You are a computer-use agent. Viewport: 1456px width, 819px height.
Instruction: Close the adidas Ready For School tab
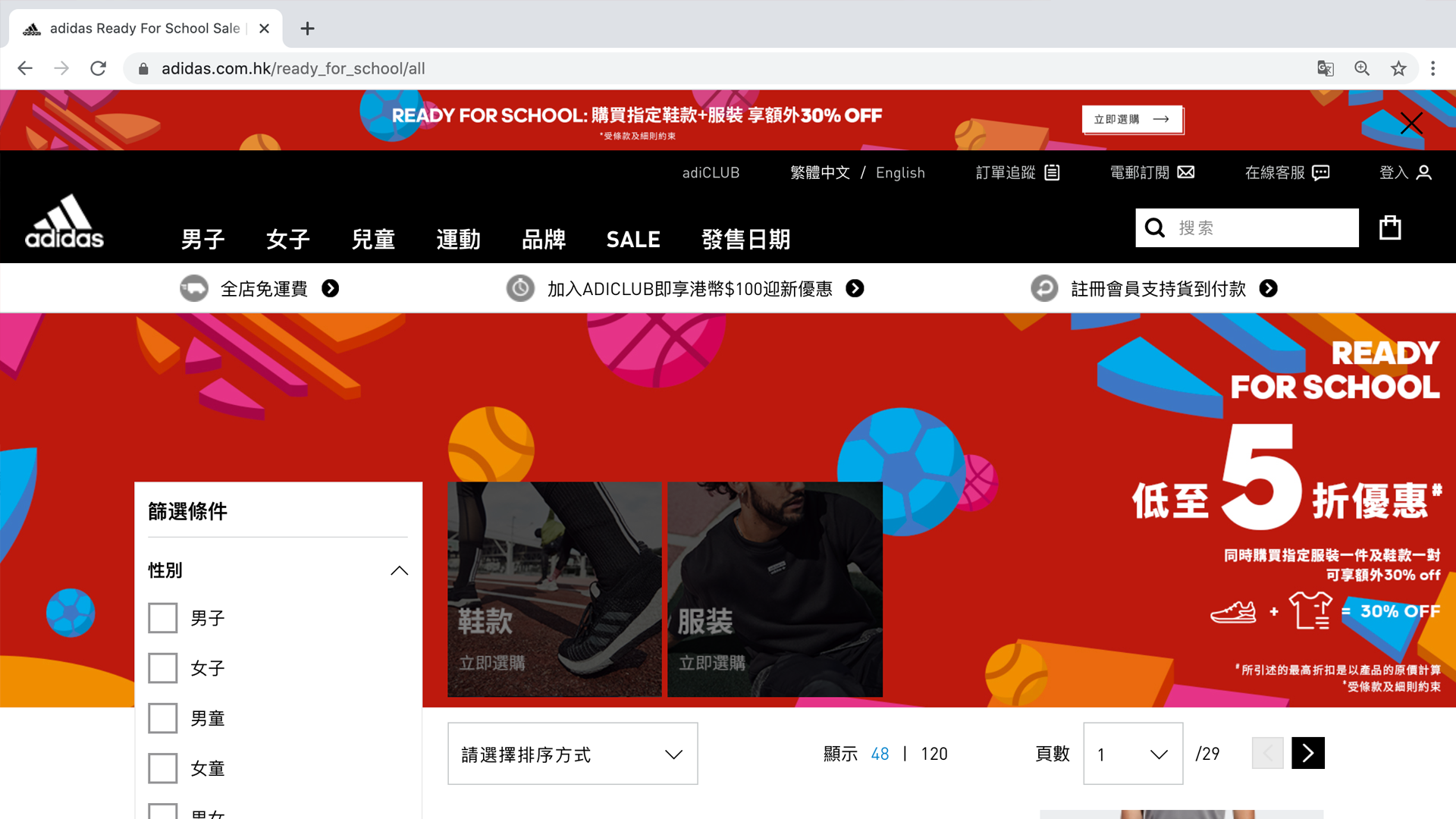(x=264, y=29)
